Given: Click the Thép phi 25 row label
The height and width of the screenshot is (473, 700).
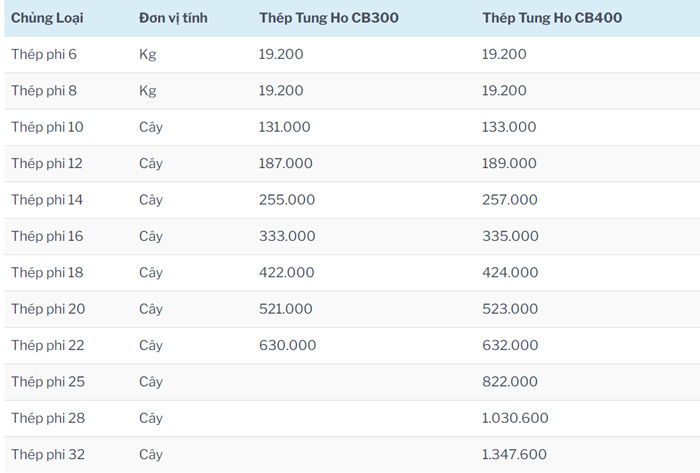Looking at the screenshot, I should click(x=47, y=382).
